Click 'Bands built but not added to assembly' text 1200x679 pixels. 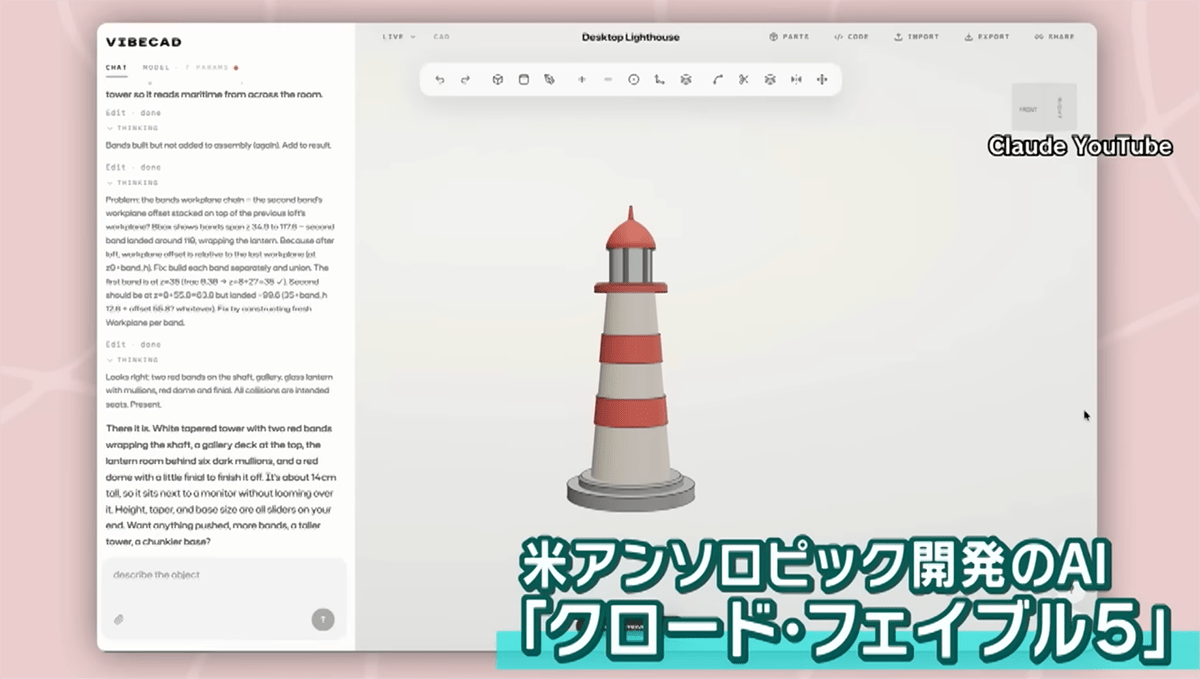218,145
